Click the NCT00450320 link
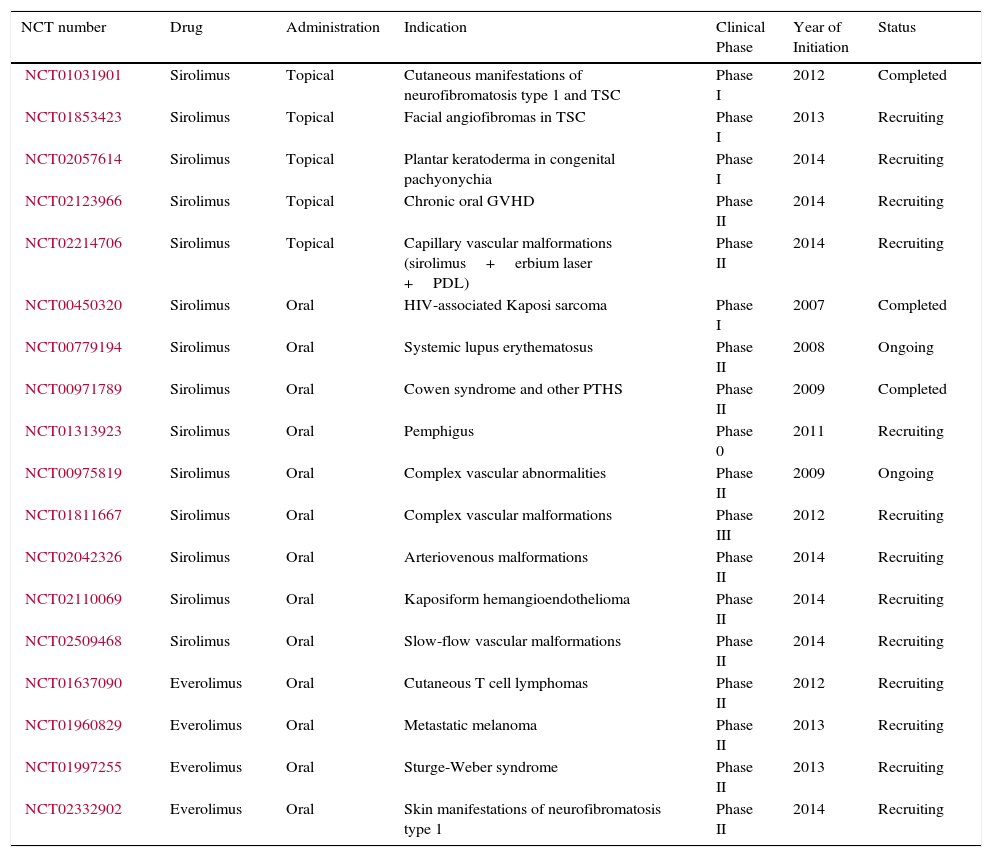This screenshot has height=857, width=992. tap(73, 305)
